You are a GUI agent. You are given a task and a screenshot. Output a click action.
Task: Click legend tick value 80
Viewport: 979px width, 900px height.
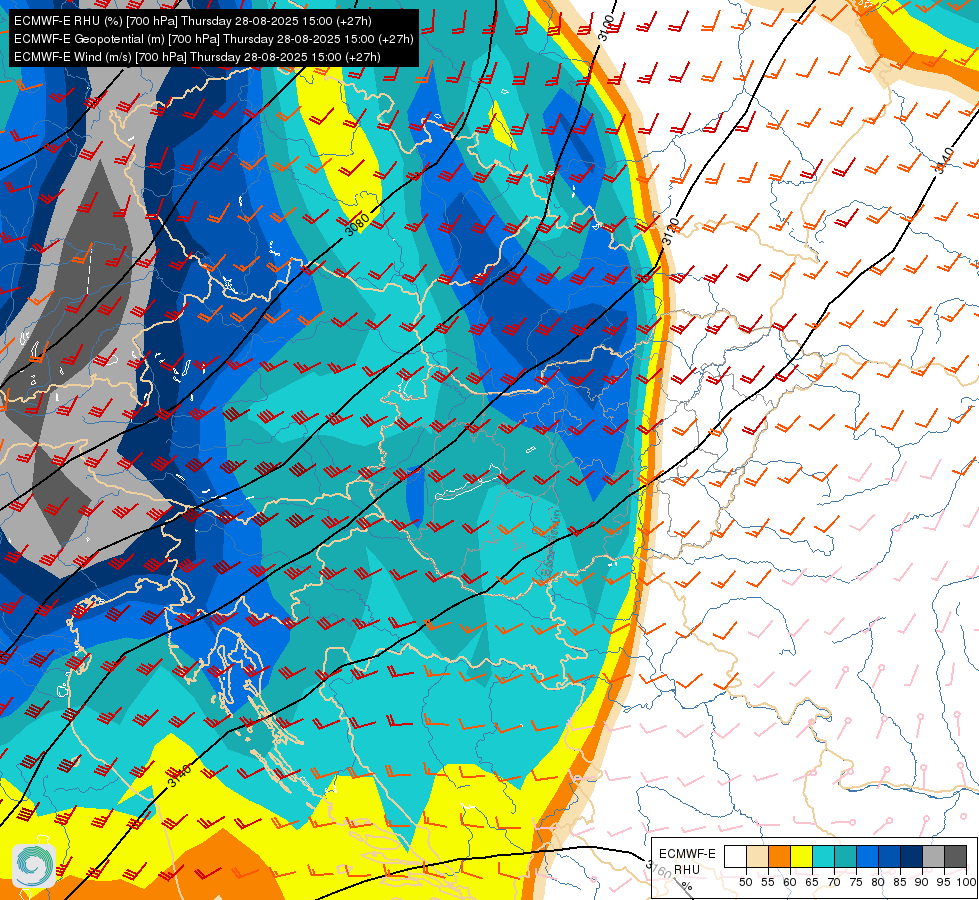[878, 882]
